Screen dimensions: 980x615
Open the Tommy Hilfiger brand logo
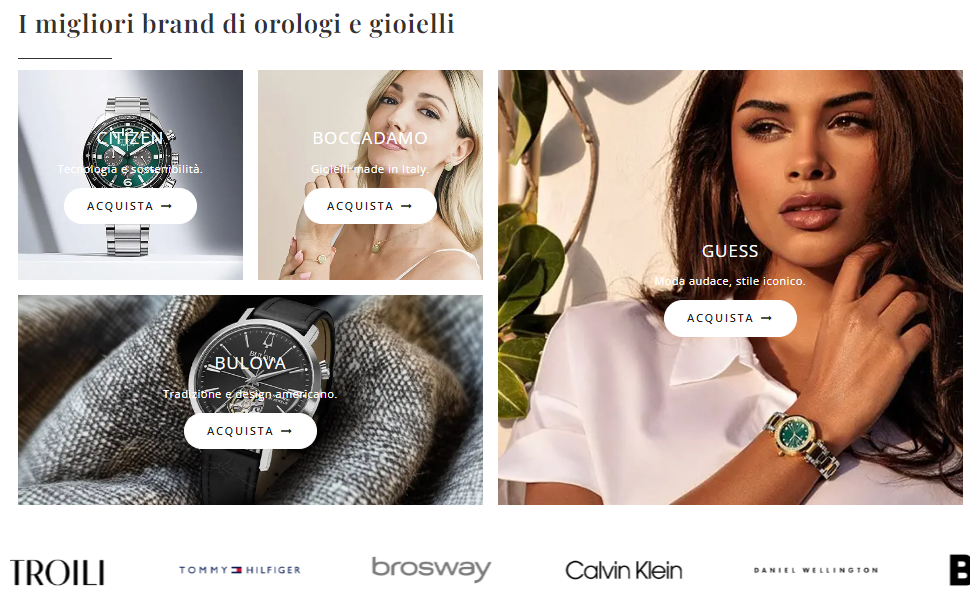click(x=240, y=570)
